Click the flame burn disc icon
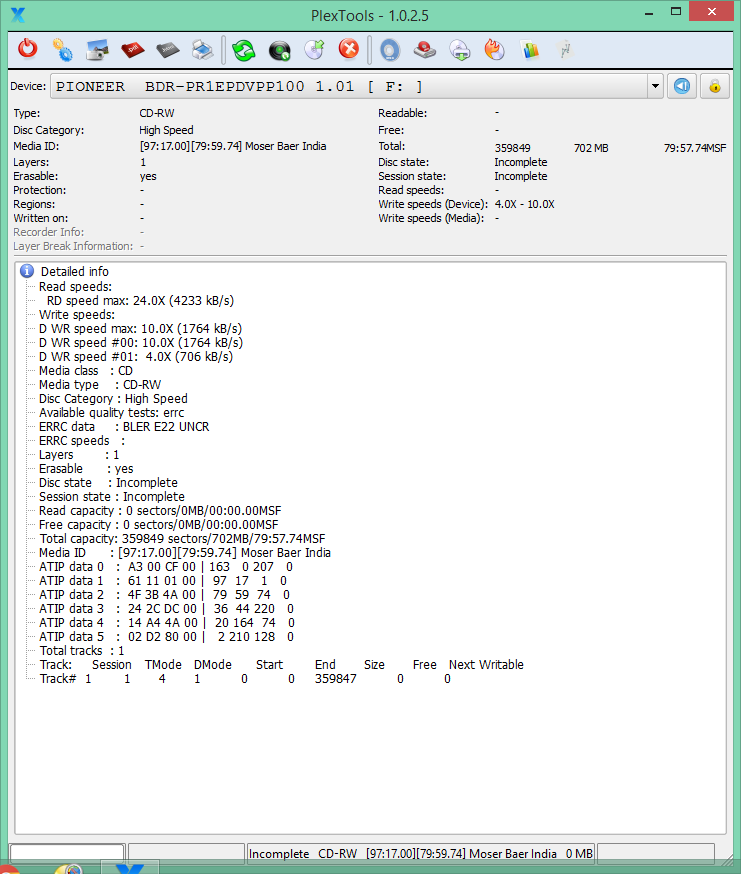741x874 pixels. (495, 50)
